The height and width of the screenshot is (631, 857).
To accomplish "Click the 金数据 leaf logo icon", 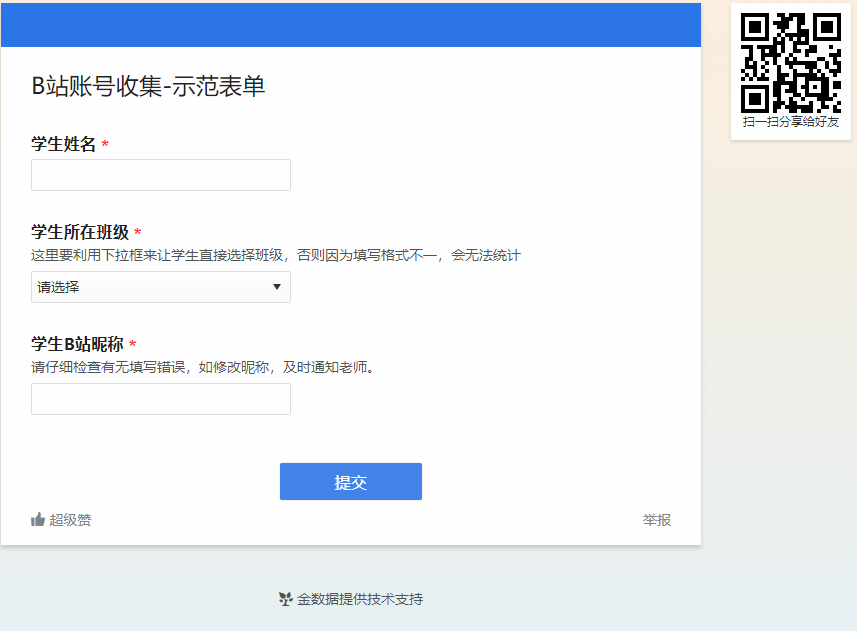I will pos(285,600).
